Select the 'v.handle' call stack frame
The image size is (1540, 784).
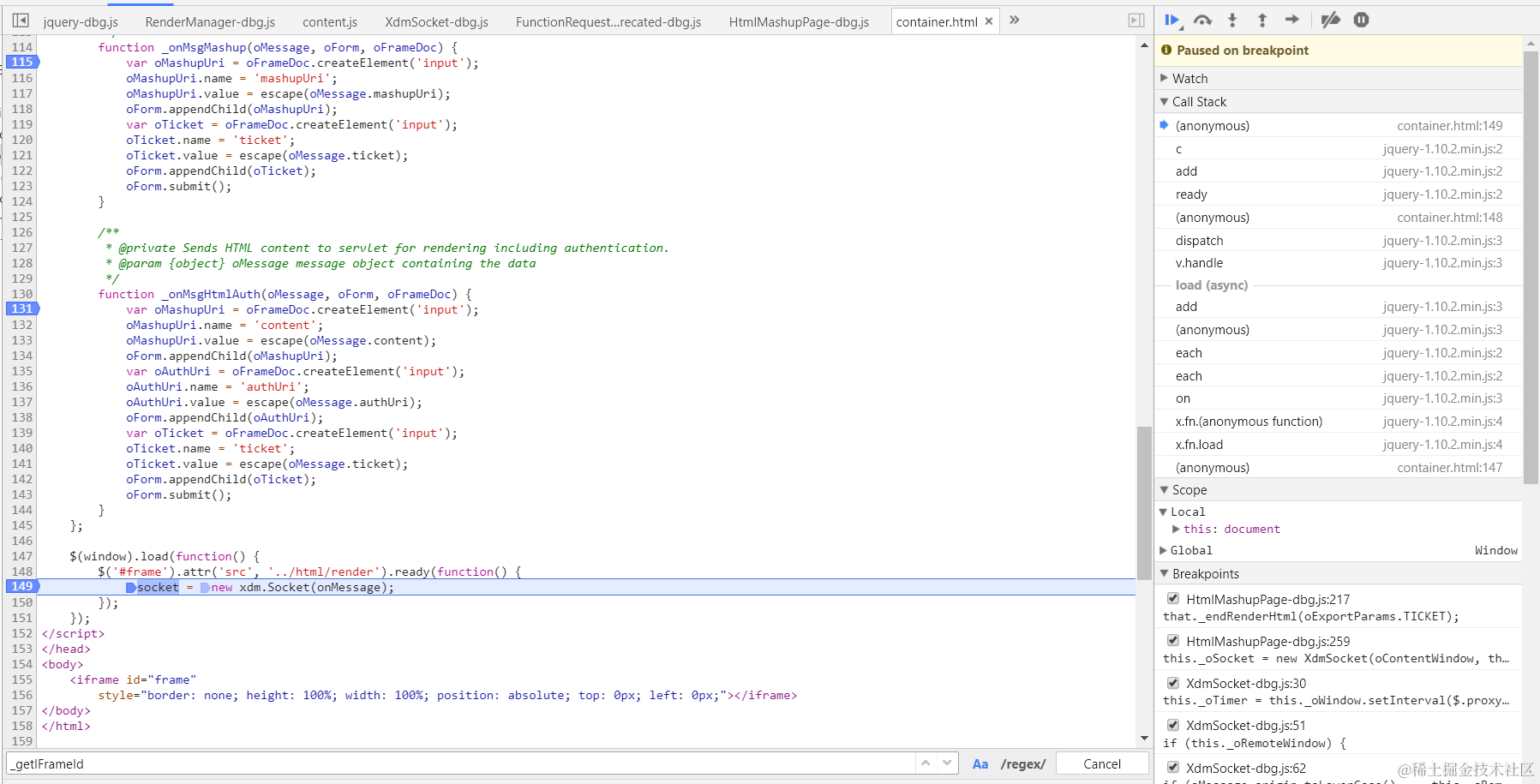[x=1339, y=263]
